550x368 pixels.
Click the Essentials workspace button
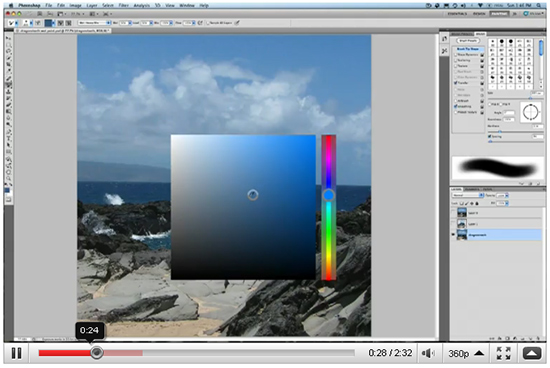pos(457,14)
